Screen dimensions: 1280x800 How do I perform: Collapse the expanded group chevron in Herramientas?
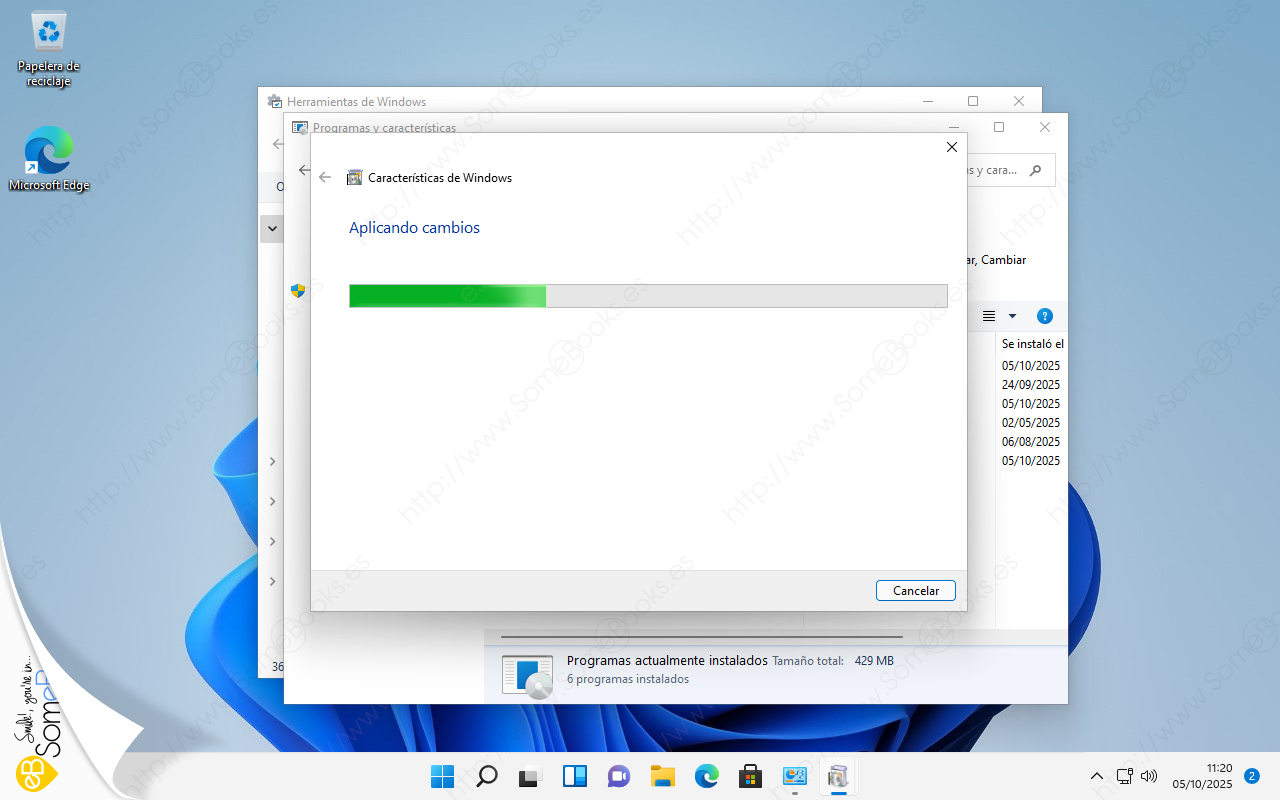click(272, 229)
